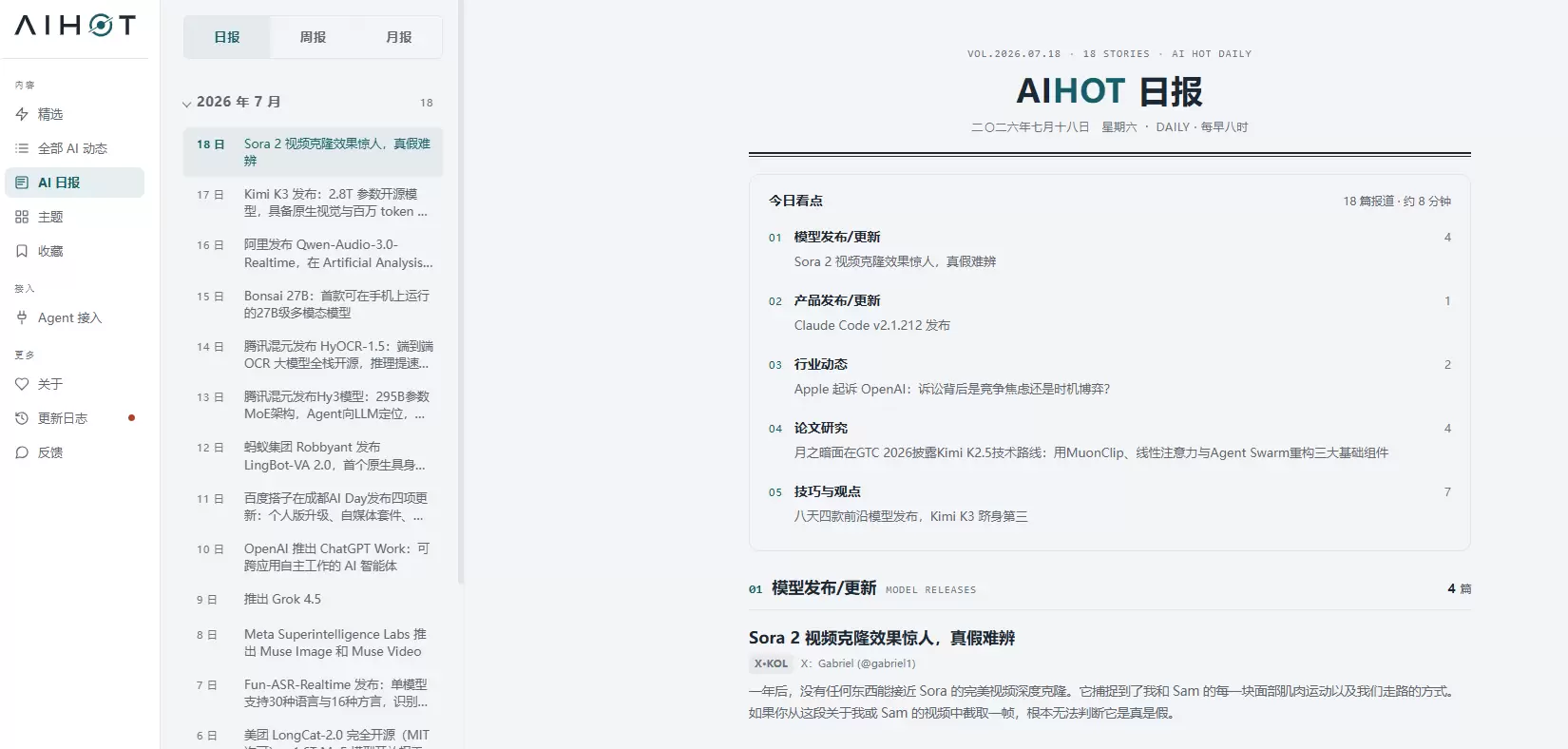Open 13 日 腾讯混元Hy3模型 report

point(313,405)
